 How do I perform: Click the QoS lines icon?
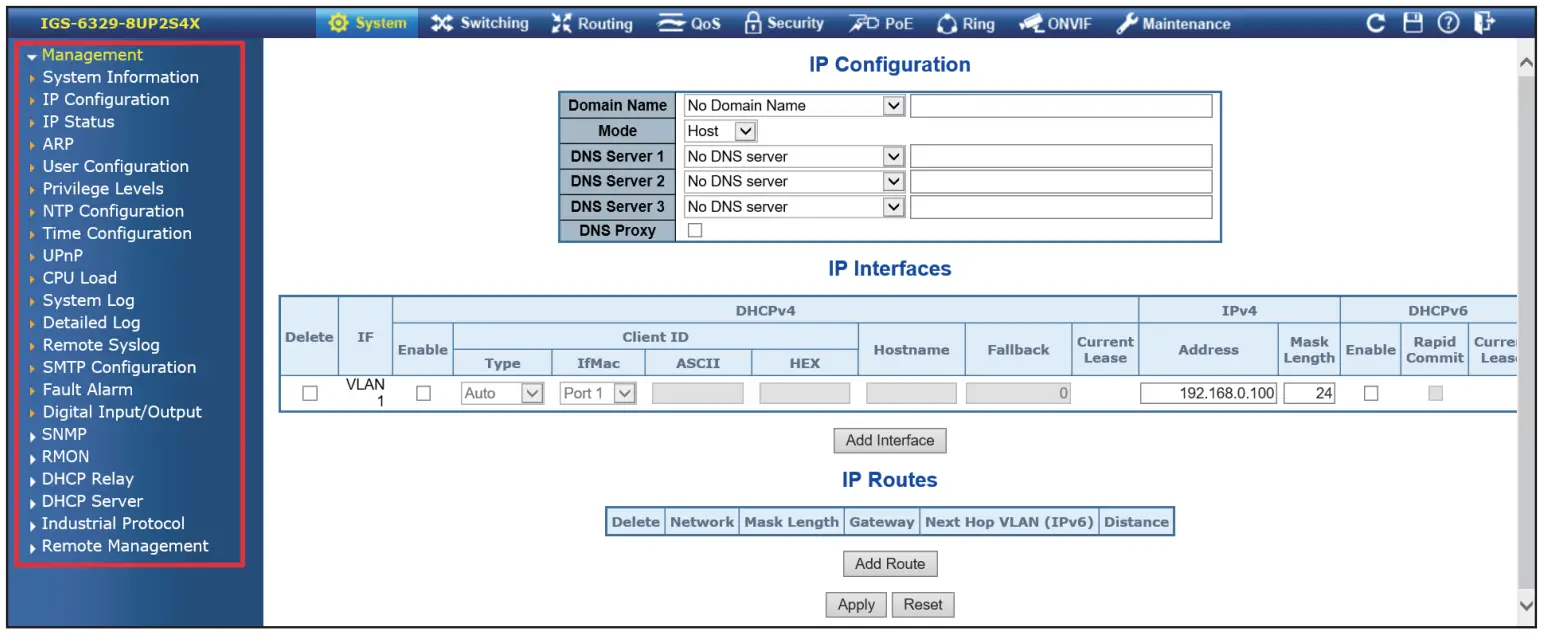pyautogui.click(x=672, y=23)
